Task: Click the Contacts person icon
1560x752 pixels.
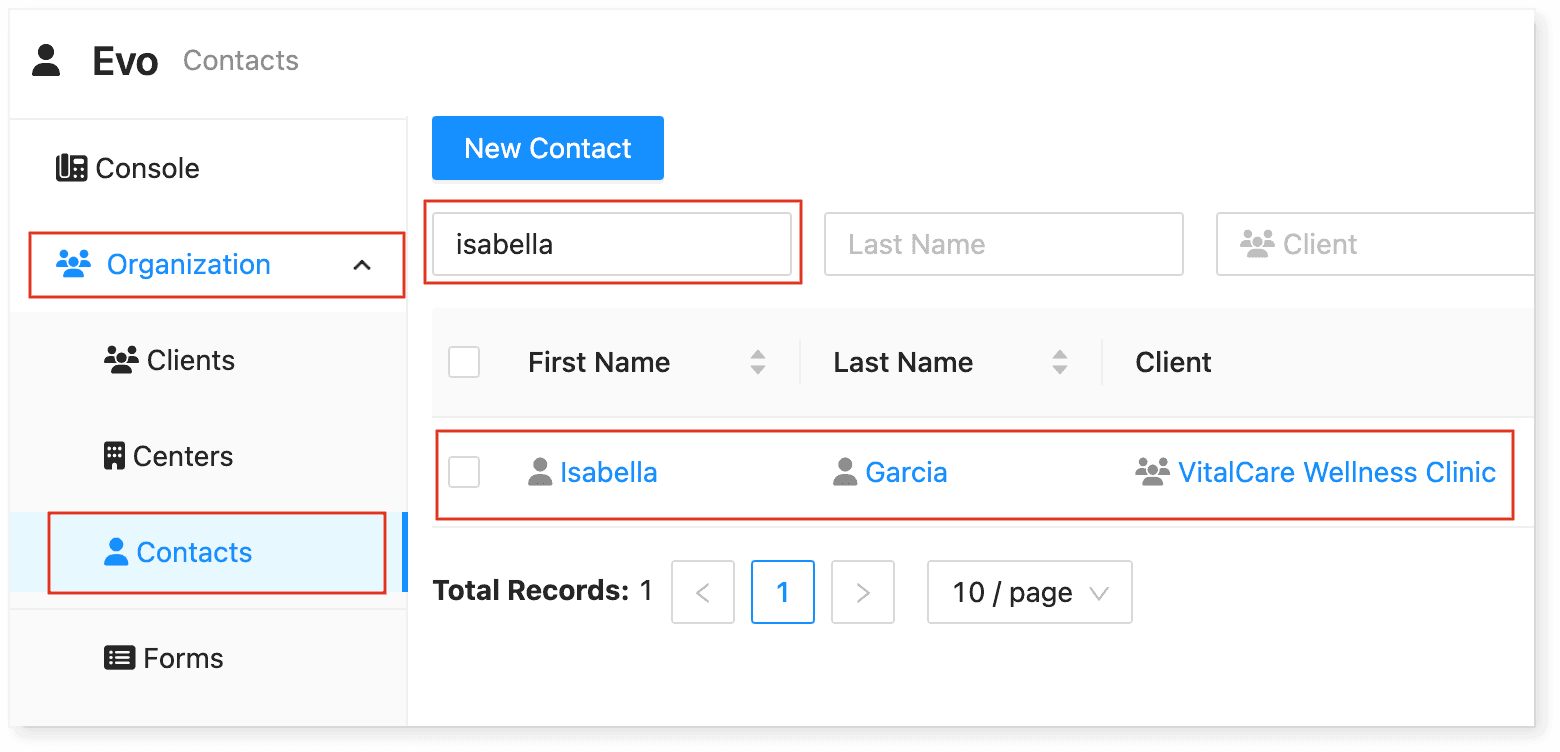Action: tap(116, 552)
